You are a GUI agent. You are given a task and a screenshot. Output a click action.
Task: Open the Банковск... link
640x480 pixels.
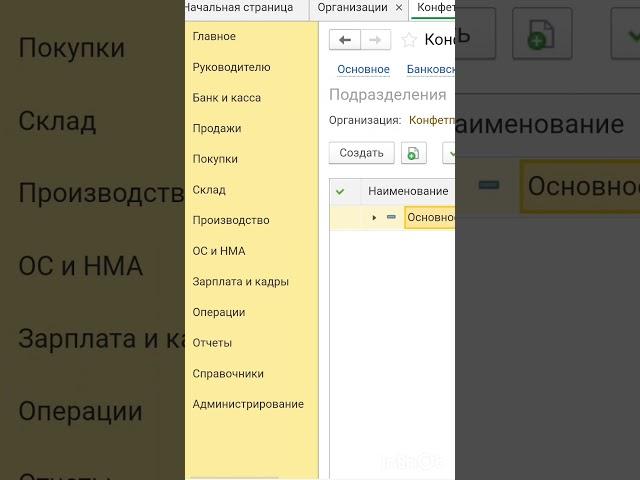point(431,69)
